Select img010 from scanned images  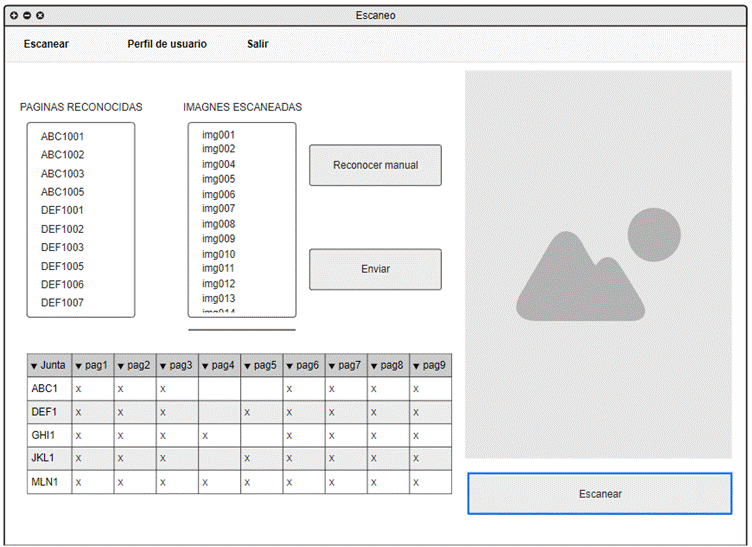point(218,254)
